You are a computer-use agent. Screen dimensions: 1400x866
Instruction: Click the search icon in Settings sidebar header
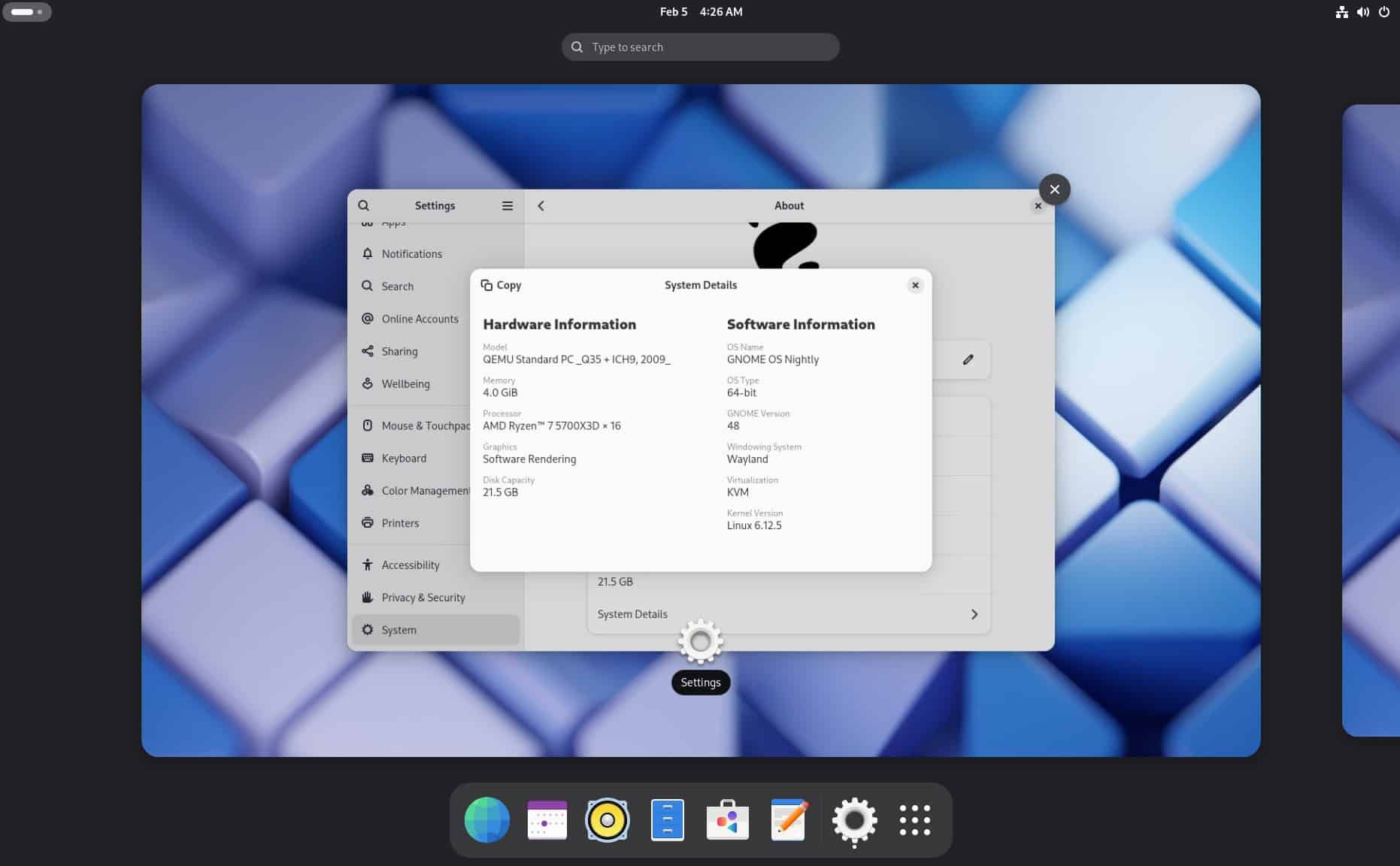click(x=364, y=204)
